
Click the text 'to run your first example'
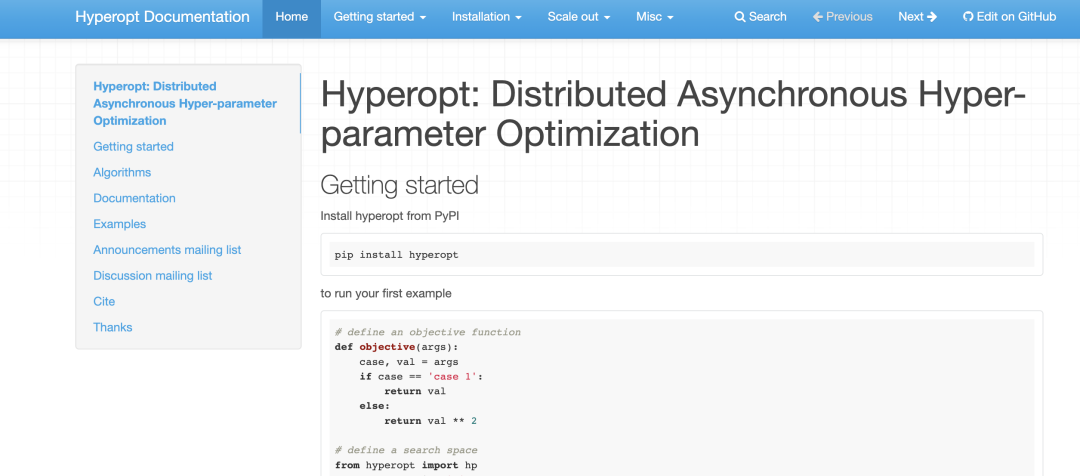point(386,293)
